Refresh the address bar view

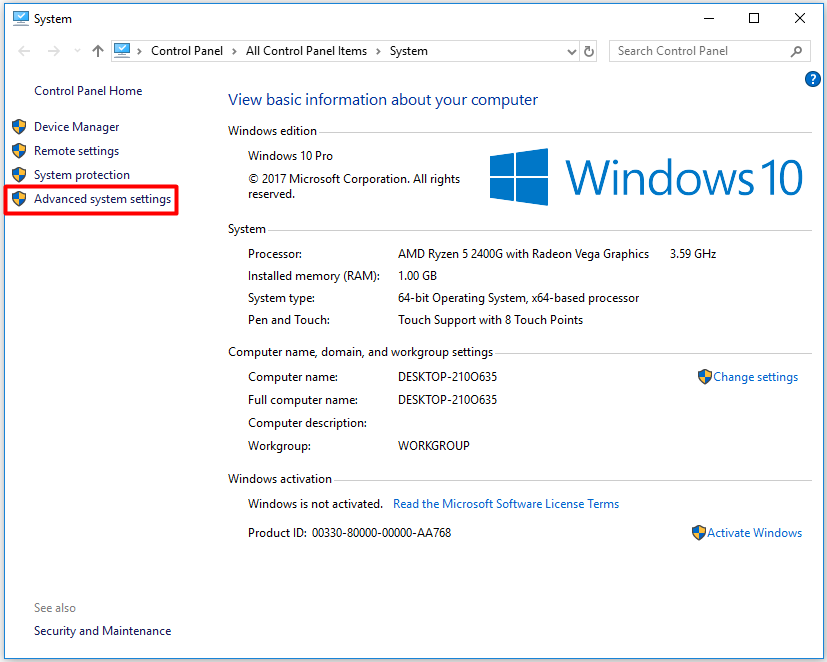click(x=589, y=51)
